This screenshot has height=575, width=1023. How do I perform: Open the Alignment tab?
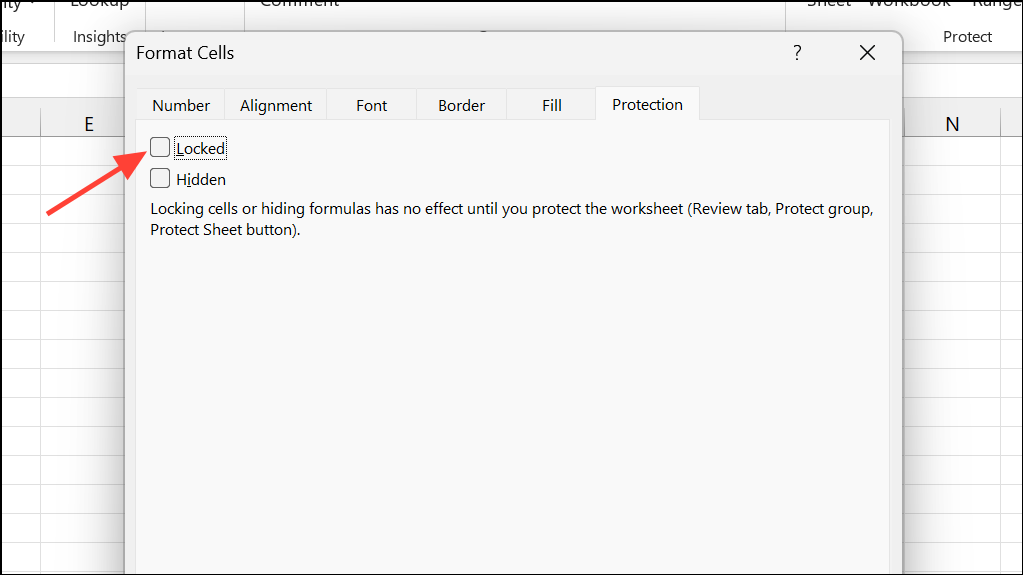tap(276, 105)
